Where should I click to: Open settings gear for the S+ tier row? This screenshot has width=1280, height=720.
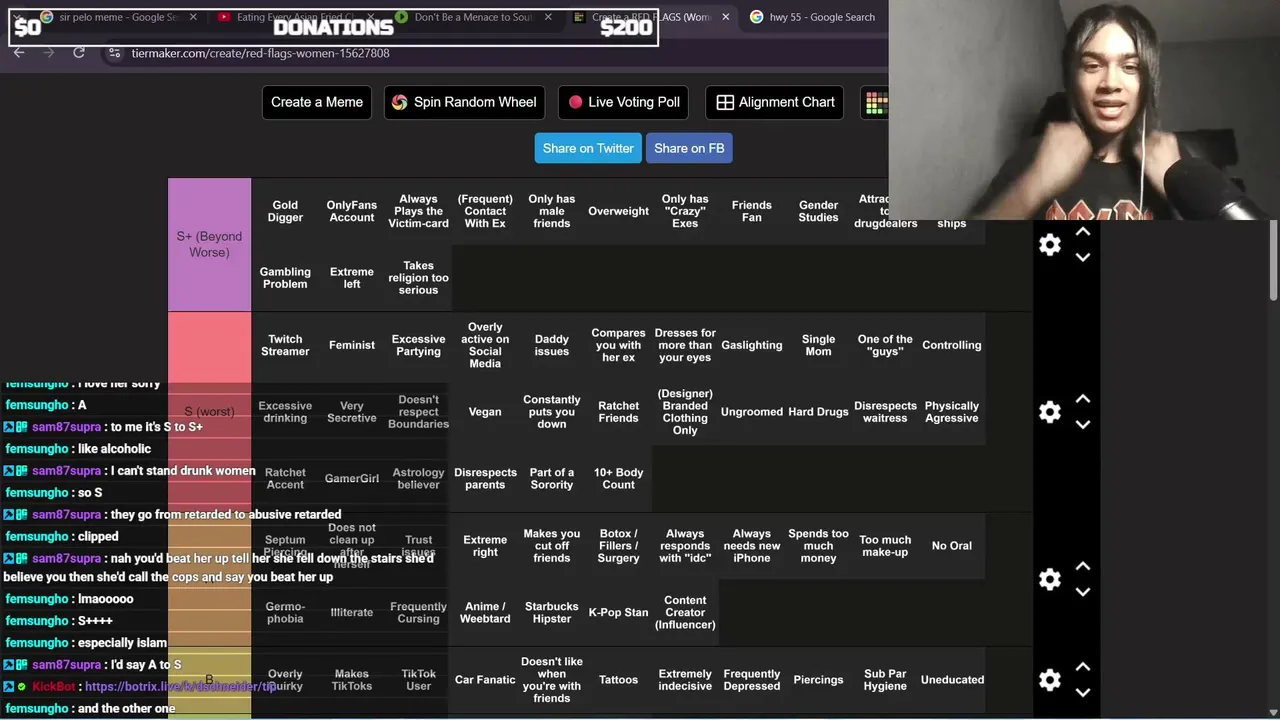tap(1049, 245)
